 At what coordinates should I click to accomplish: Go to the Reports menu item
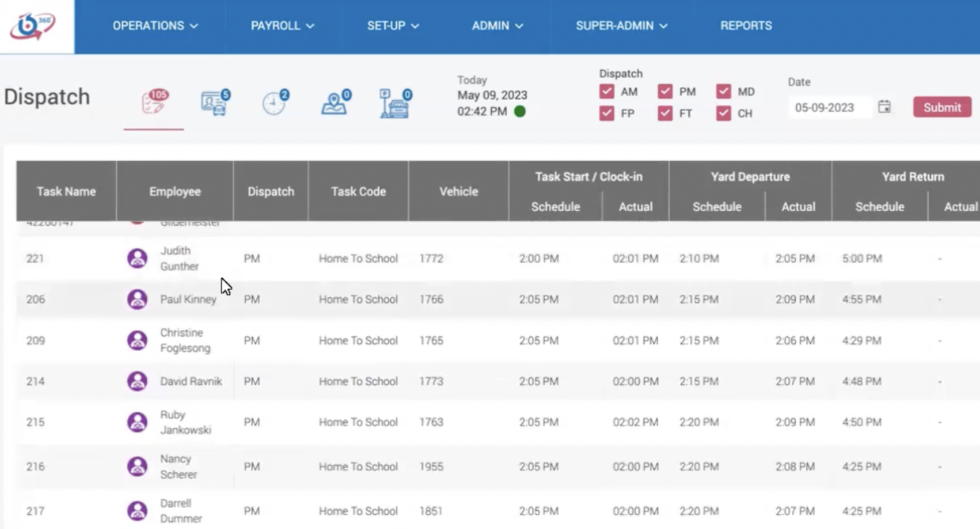(746, 26)
